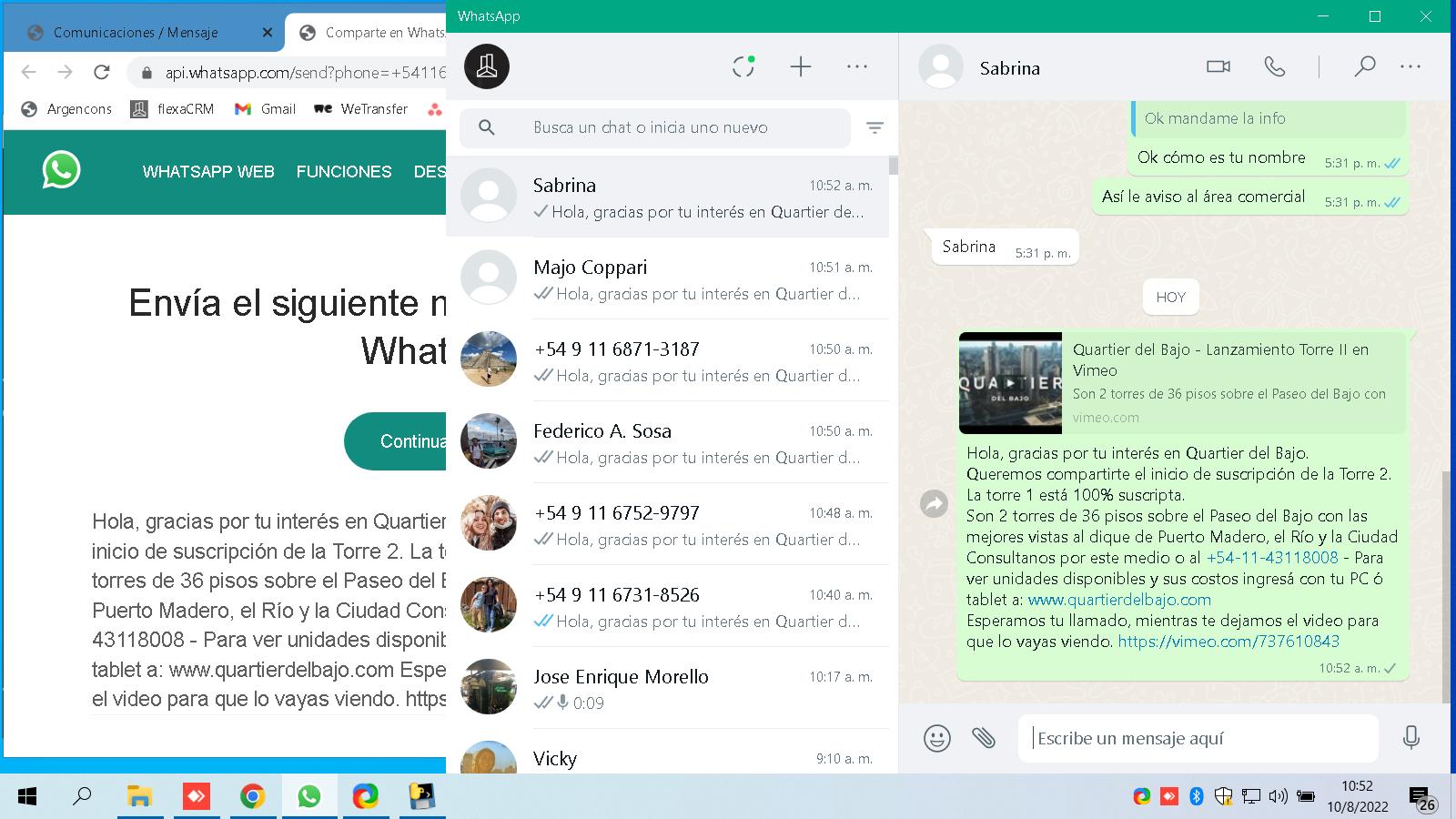Click the chat search magnifier icon
This screenshot has height=819, width=1456.
[487, 127]
